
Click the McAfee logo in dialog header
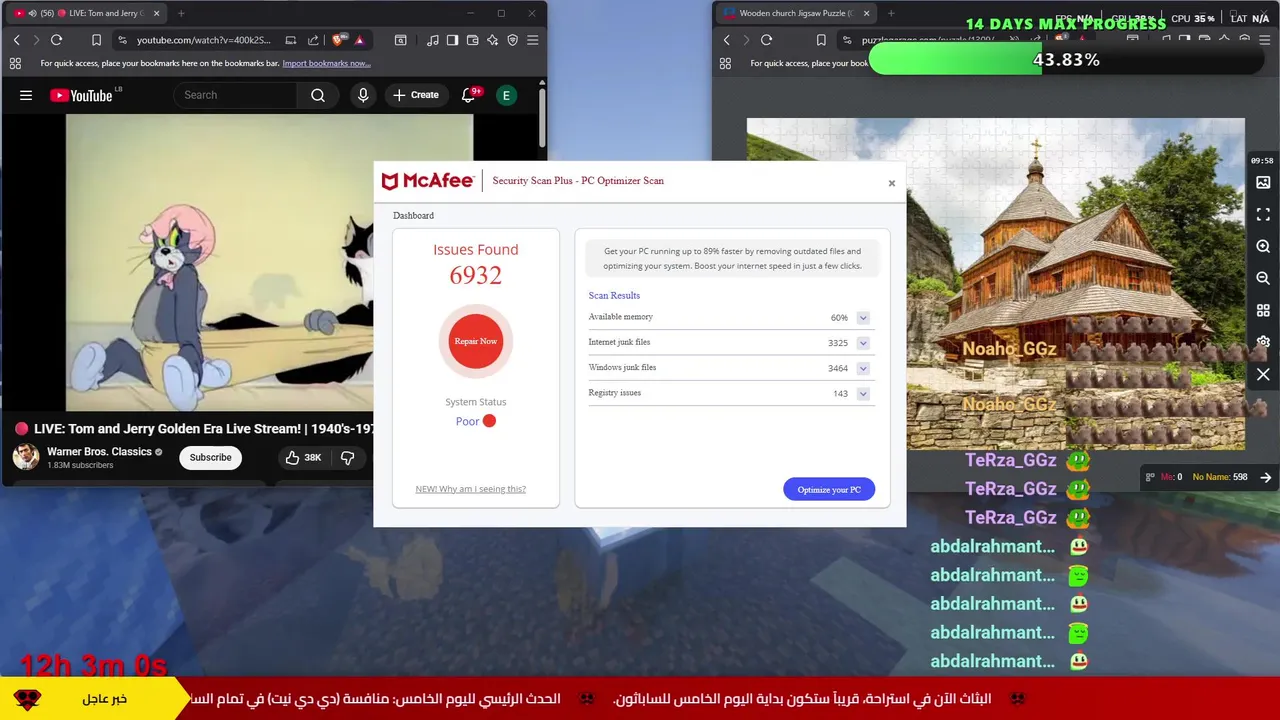click(x=428, y=181)
